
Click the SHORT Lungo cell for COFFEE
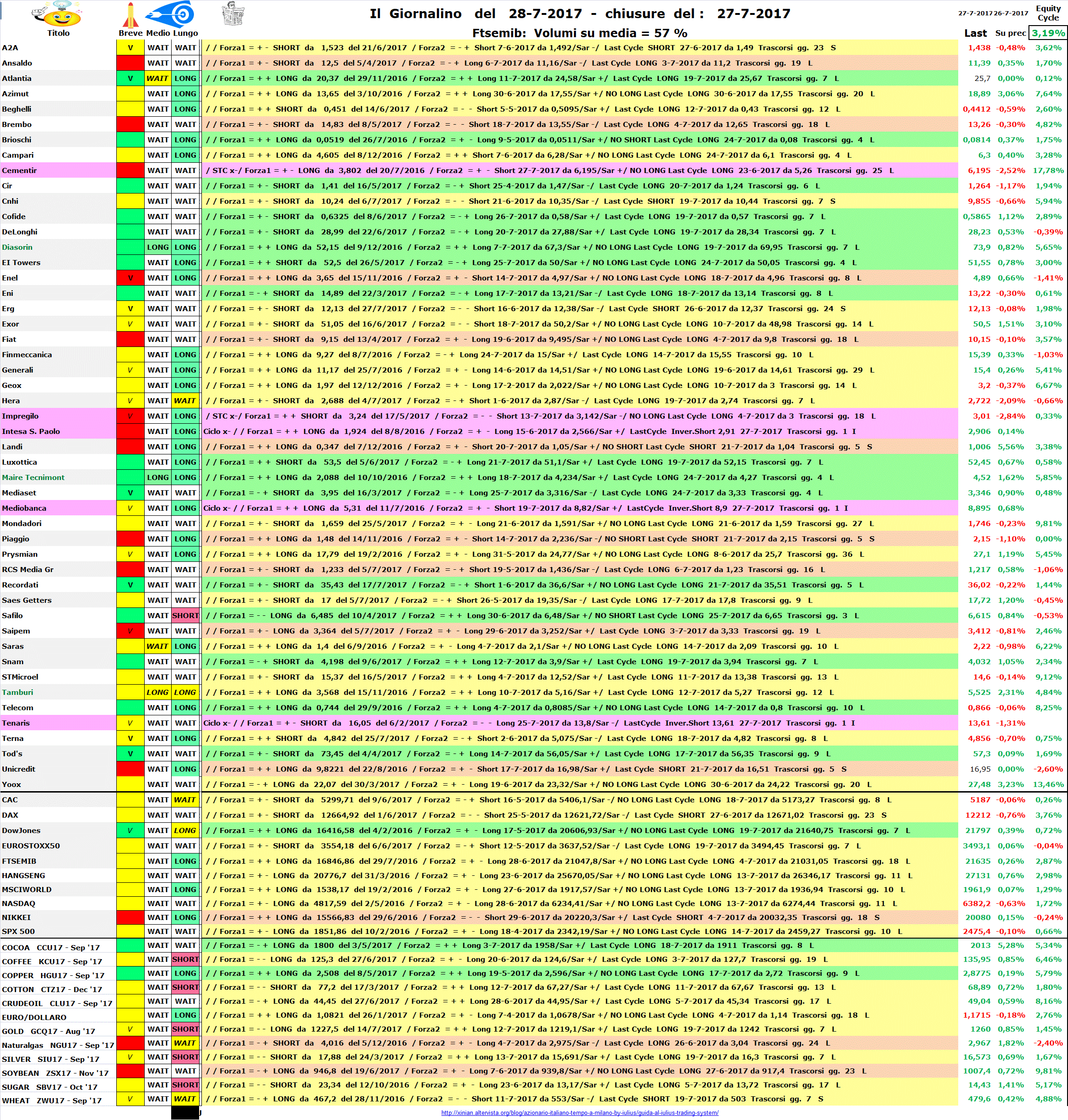click(x=186, y=960)
